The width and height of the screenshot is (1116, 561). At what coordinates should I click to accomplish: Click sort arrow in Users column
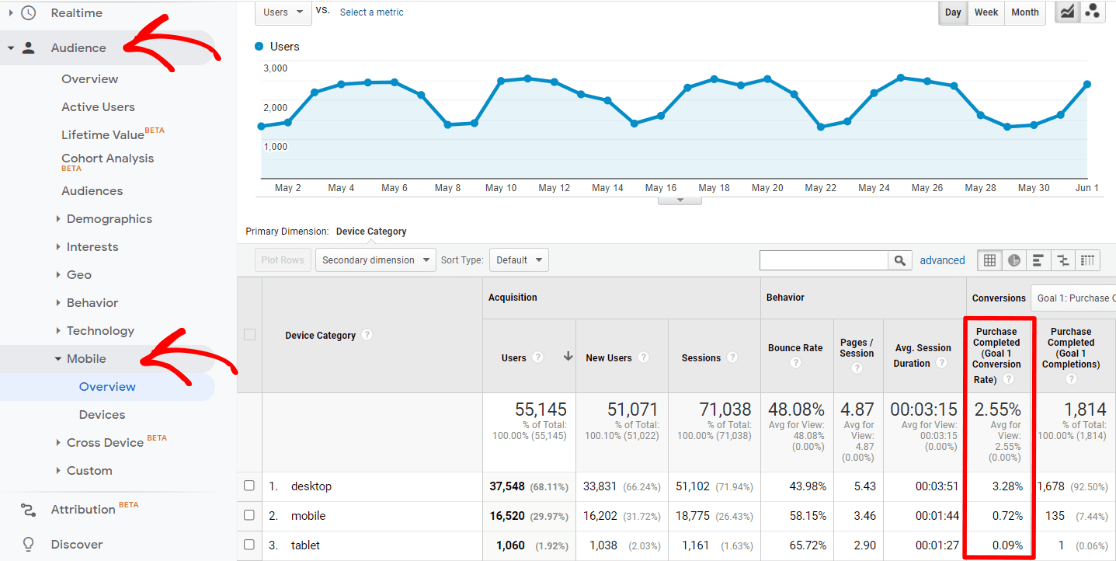[x=567, y=357]
